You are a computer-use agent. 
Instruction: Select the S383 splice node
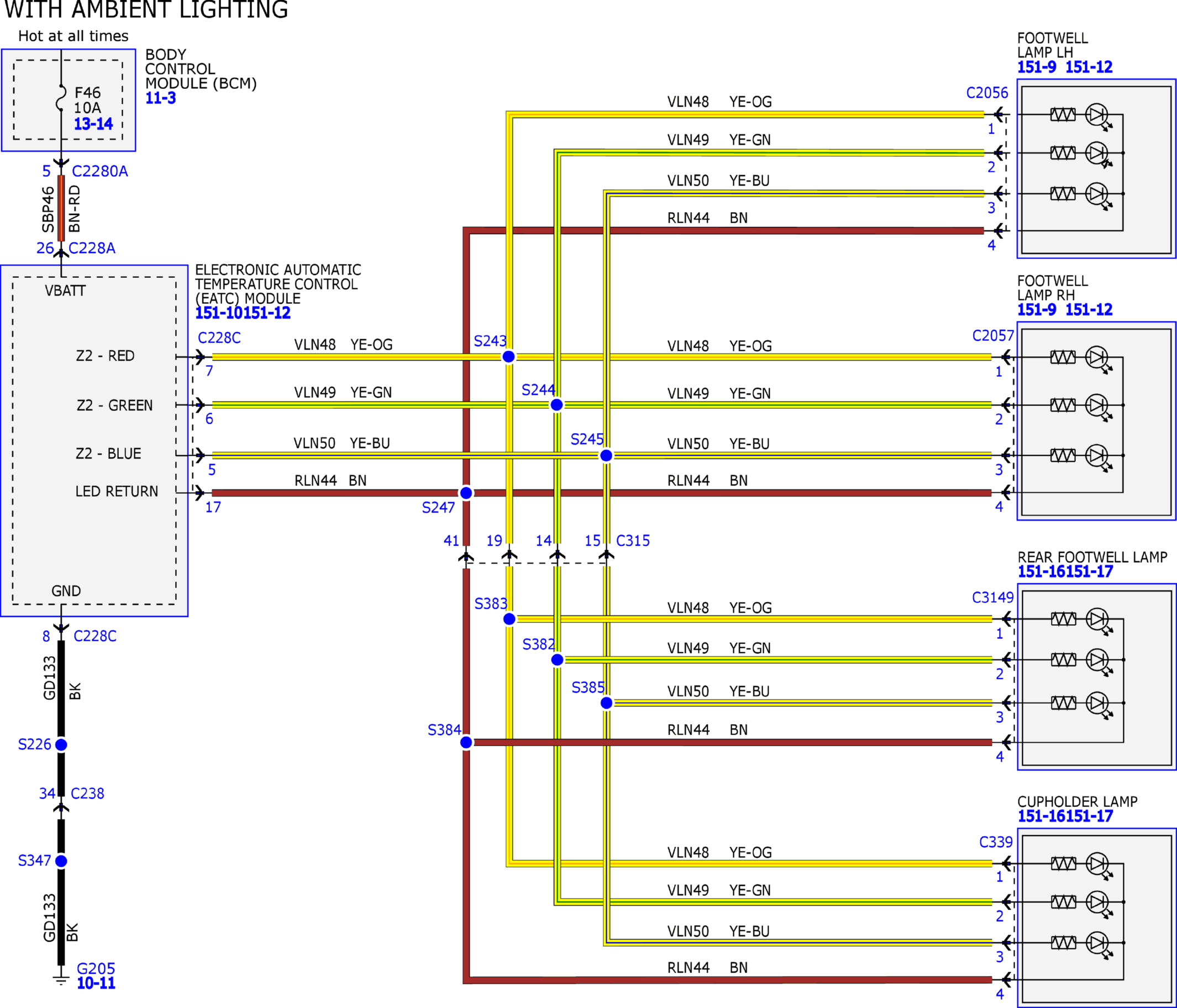click(x=509, y=619)
